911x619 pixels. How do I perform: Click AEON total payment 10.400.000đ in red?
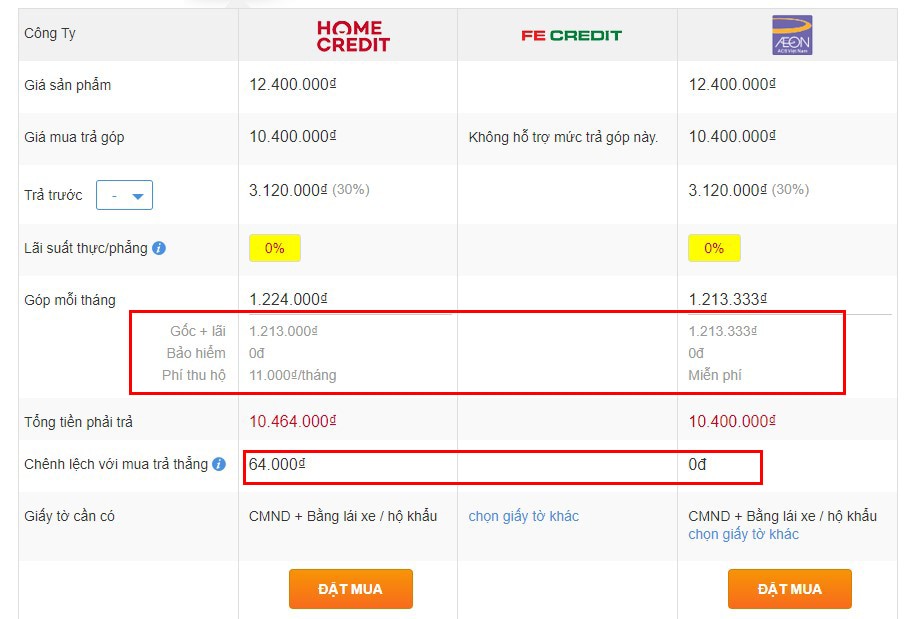coord(732,421)
